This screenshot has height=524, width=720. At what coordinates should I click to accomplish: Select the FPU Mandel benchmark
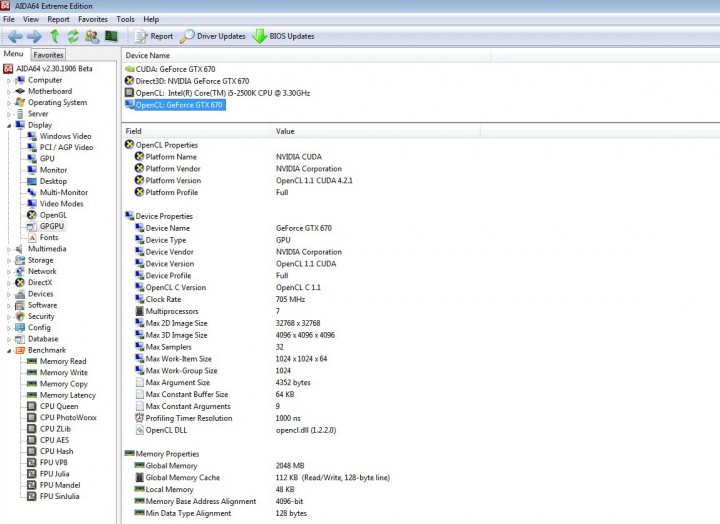coord(60,485)
